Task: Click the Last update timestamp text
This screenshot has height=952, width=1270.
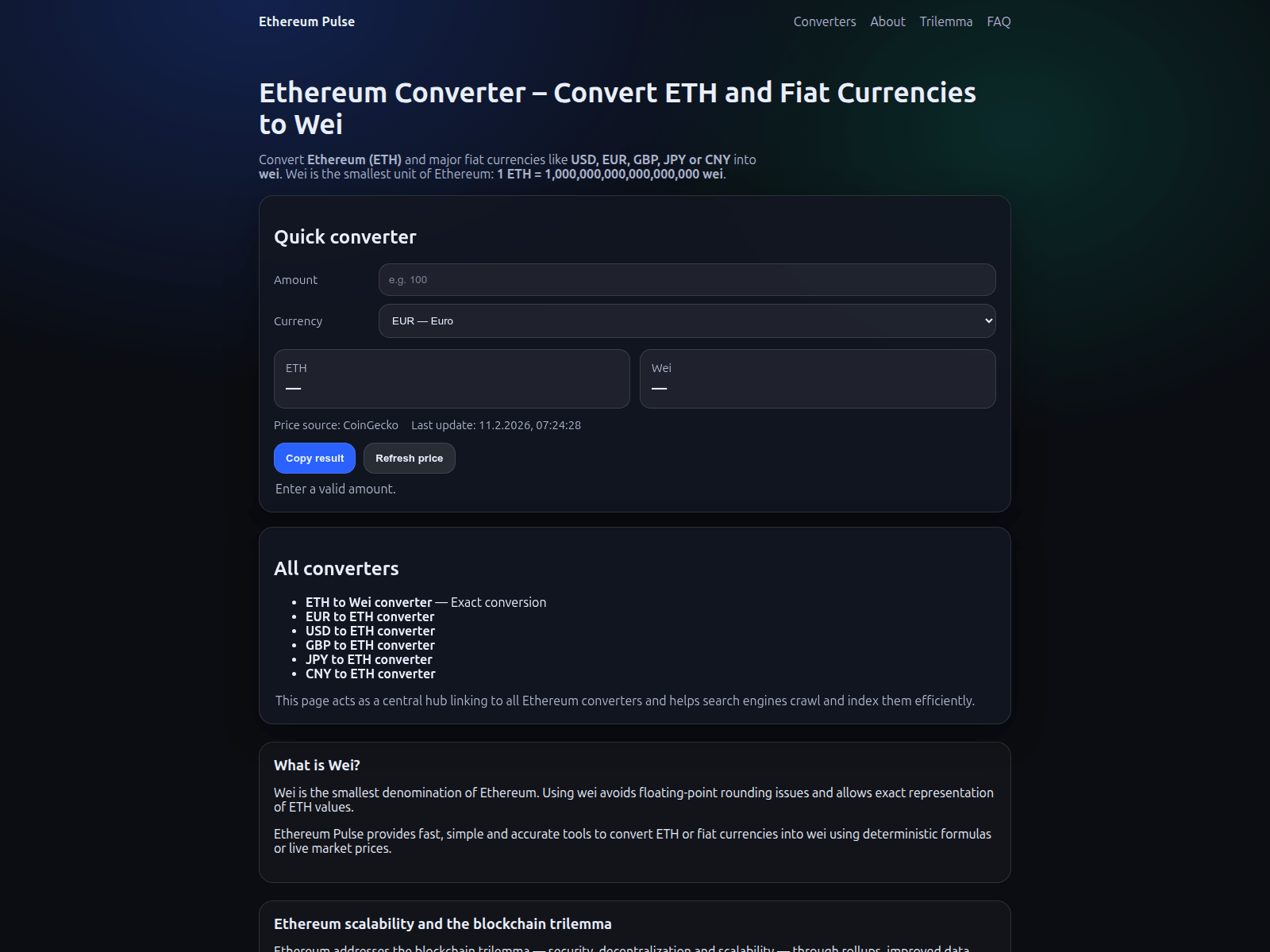Action: coord(495,426)
